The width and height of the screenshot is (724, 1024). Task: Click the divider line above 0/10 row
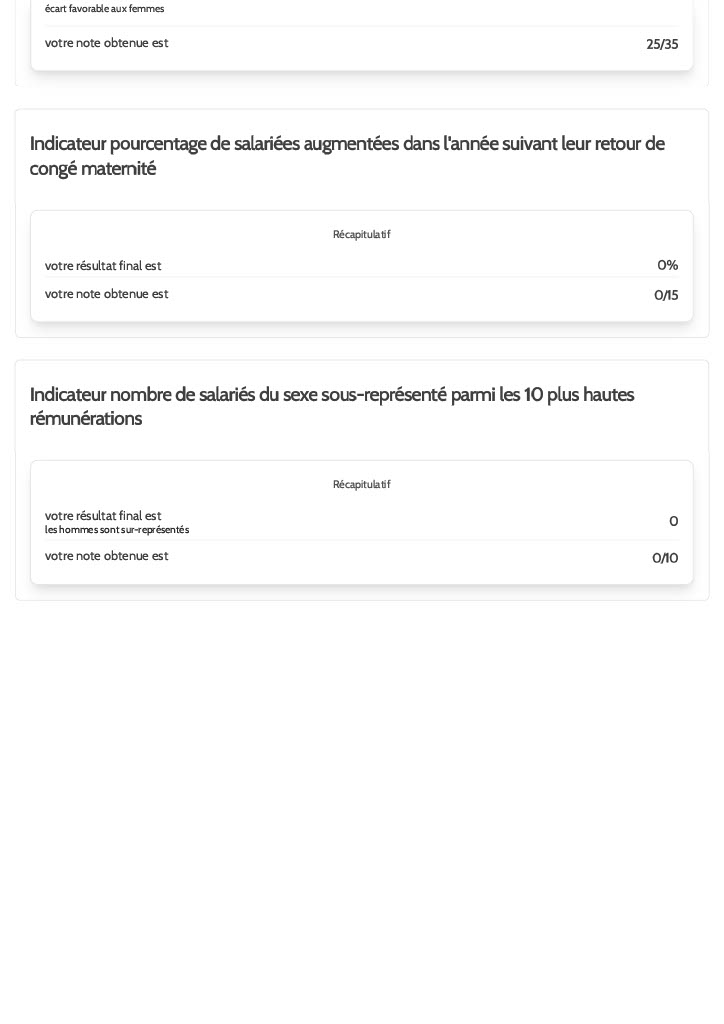click(362, 540)
